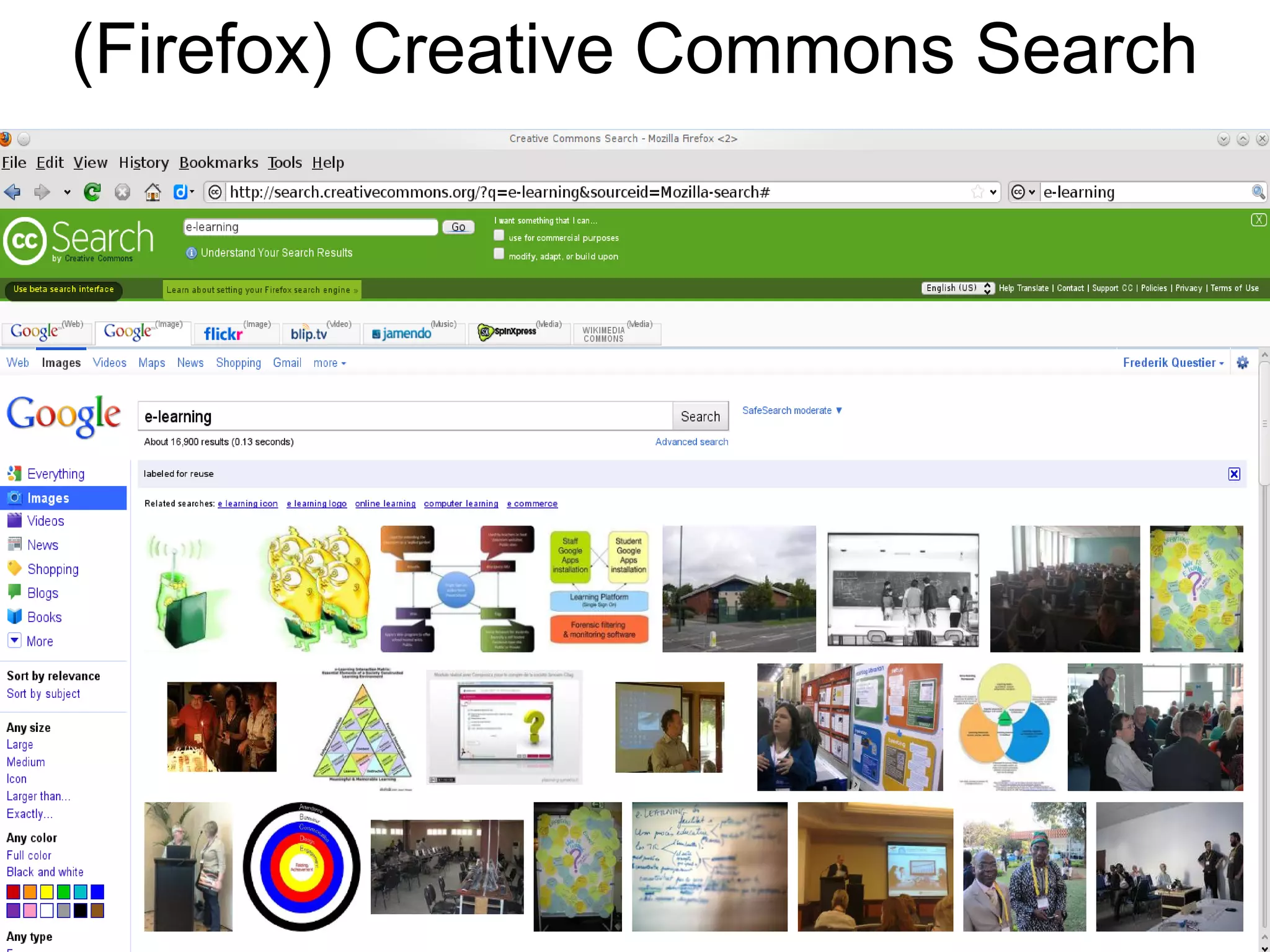This screenshot has width=1270, height=952.
Task: Click the CC Search e-learning input field
Action: pos(311,227)
